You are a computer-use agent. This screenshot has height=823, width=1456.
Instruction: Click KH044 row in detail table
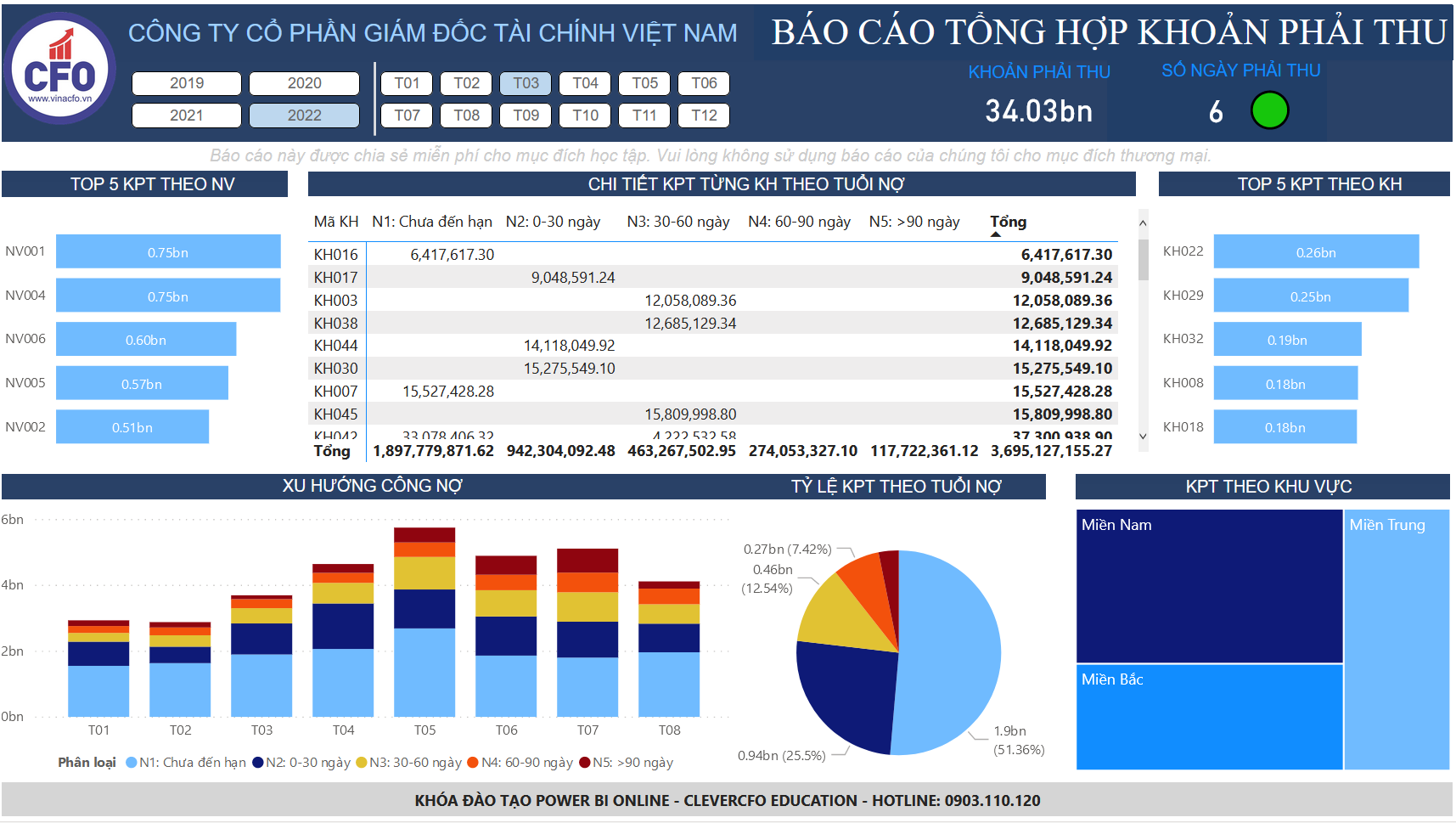click(x=713, y=345)
